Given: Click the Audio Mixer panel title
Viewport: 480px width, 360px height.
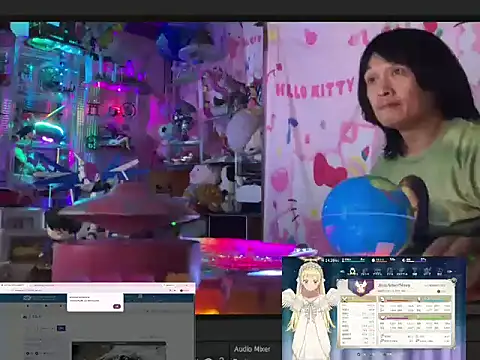Looking at the screenshot, I should click(252, 349).
